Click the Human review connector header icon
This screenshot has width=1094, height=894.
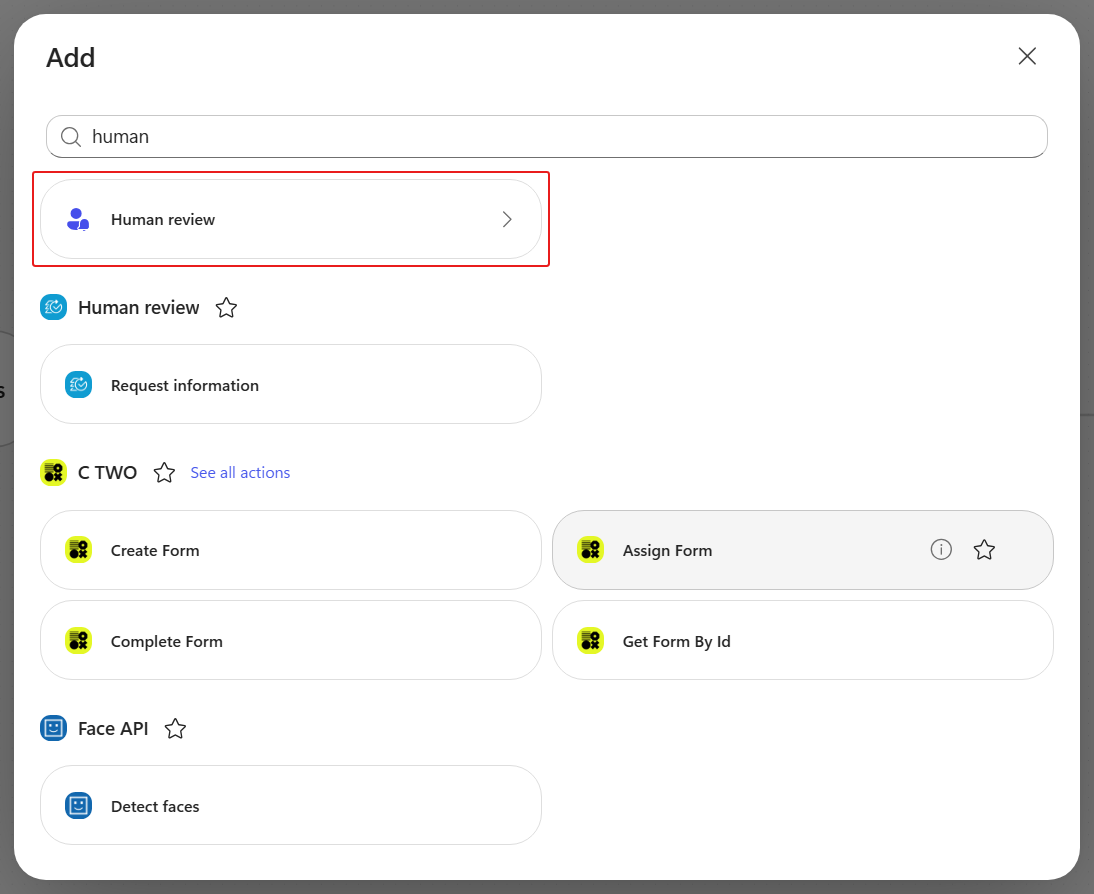54,307
